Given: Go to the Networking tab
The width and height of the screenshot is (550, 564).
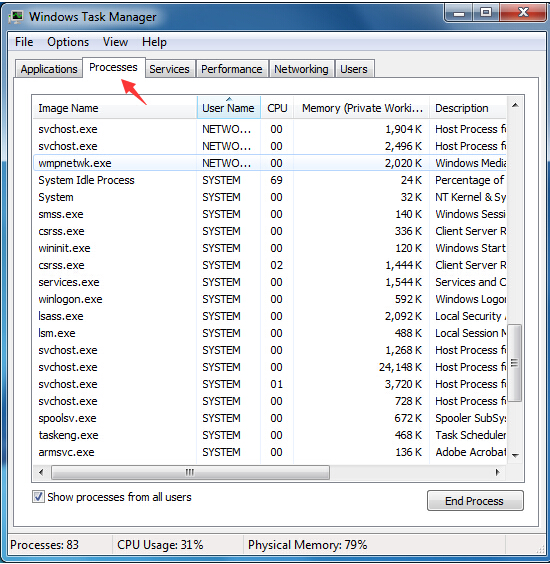Looking at the screenshot, I should (x=301, y=69).
